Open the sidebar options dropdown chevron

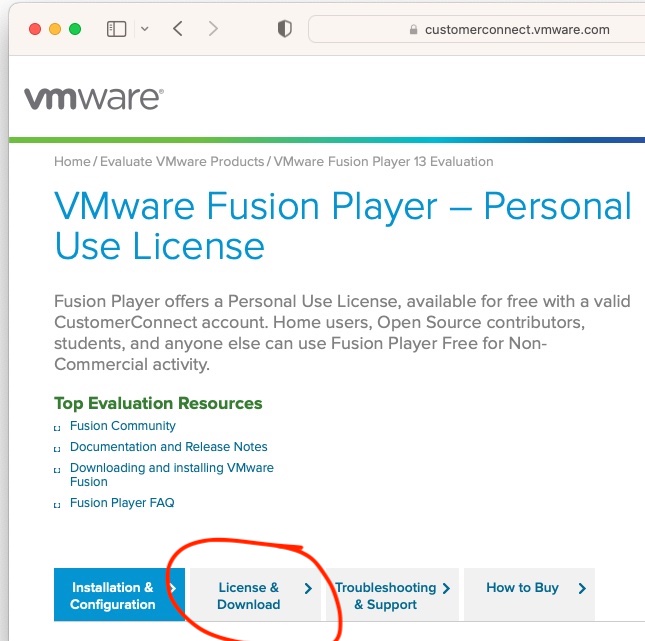coord(144,29)
